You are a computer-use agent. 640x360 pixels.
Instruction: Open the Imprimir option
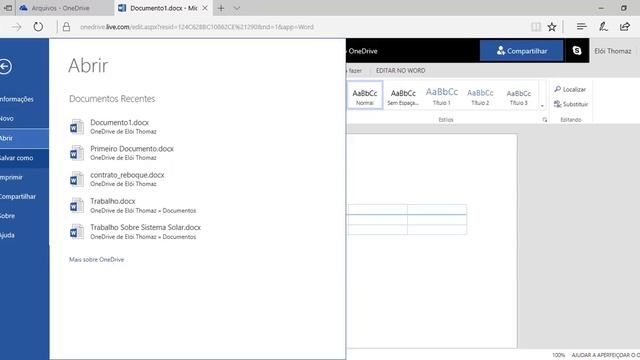(11, 178)
